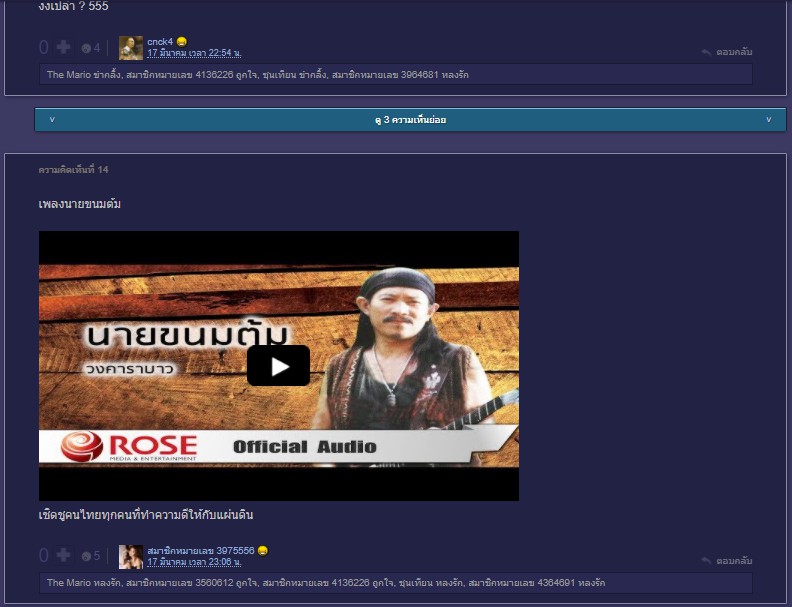Viewport: 792px width, 607px height.
Task: Click the text เชิดชูคนไทยทุกคนที่ทำความดีให้กับแผ่นดิน
Action: coord(146,515)
